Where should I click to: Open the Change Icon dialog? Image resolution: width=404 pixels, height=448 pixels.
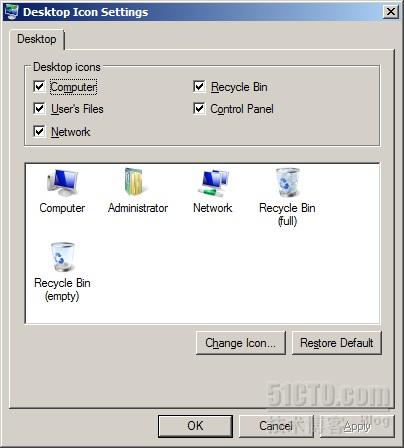[240, 343]
